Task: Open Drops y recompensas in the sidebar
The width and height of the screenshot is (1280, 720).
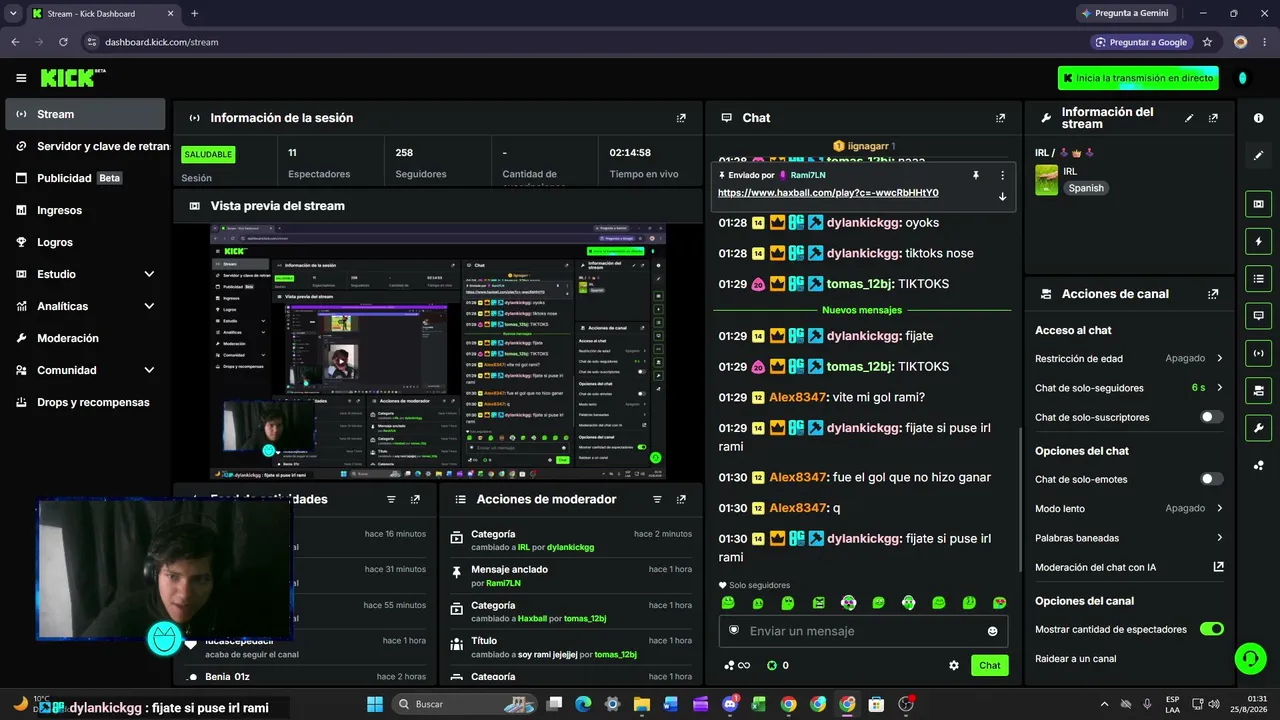Action: click(x=85, y=402)
